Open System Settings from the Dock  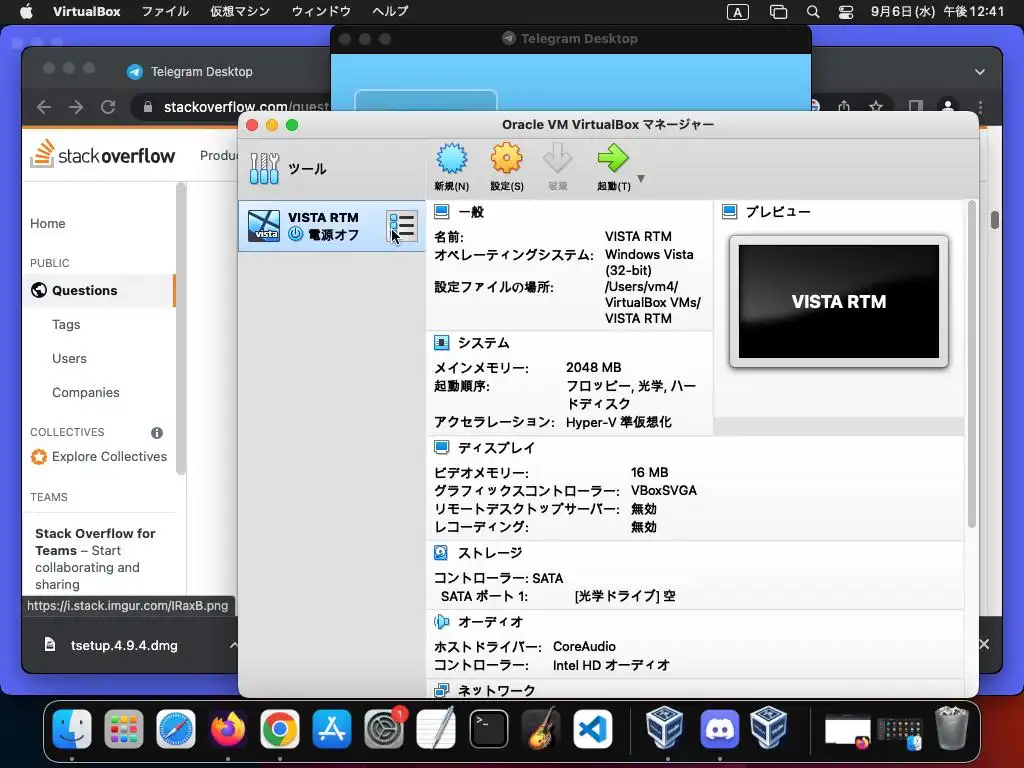pyautogui.click(x=384, y=729)
